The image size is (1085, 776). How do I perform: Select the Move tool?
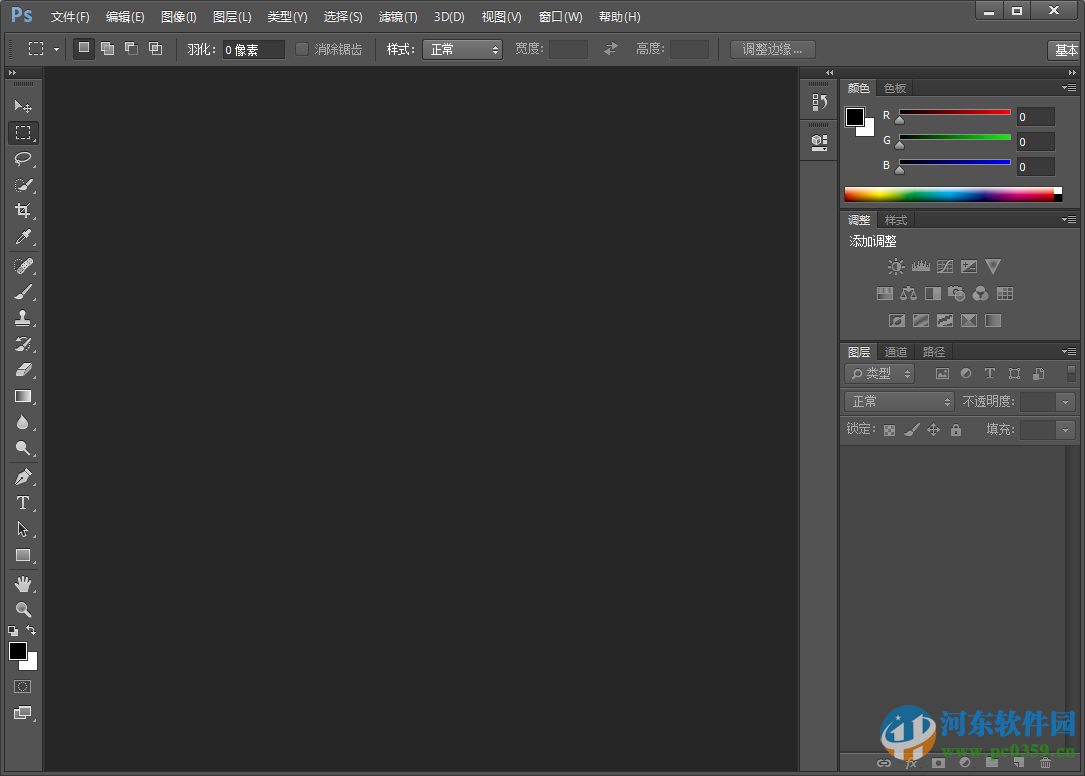tap(23, 106)
